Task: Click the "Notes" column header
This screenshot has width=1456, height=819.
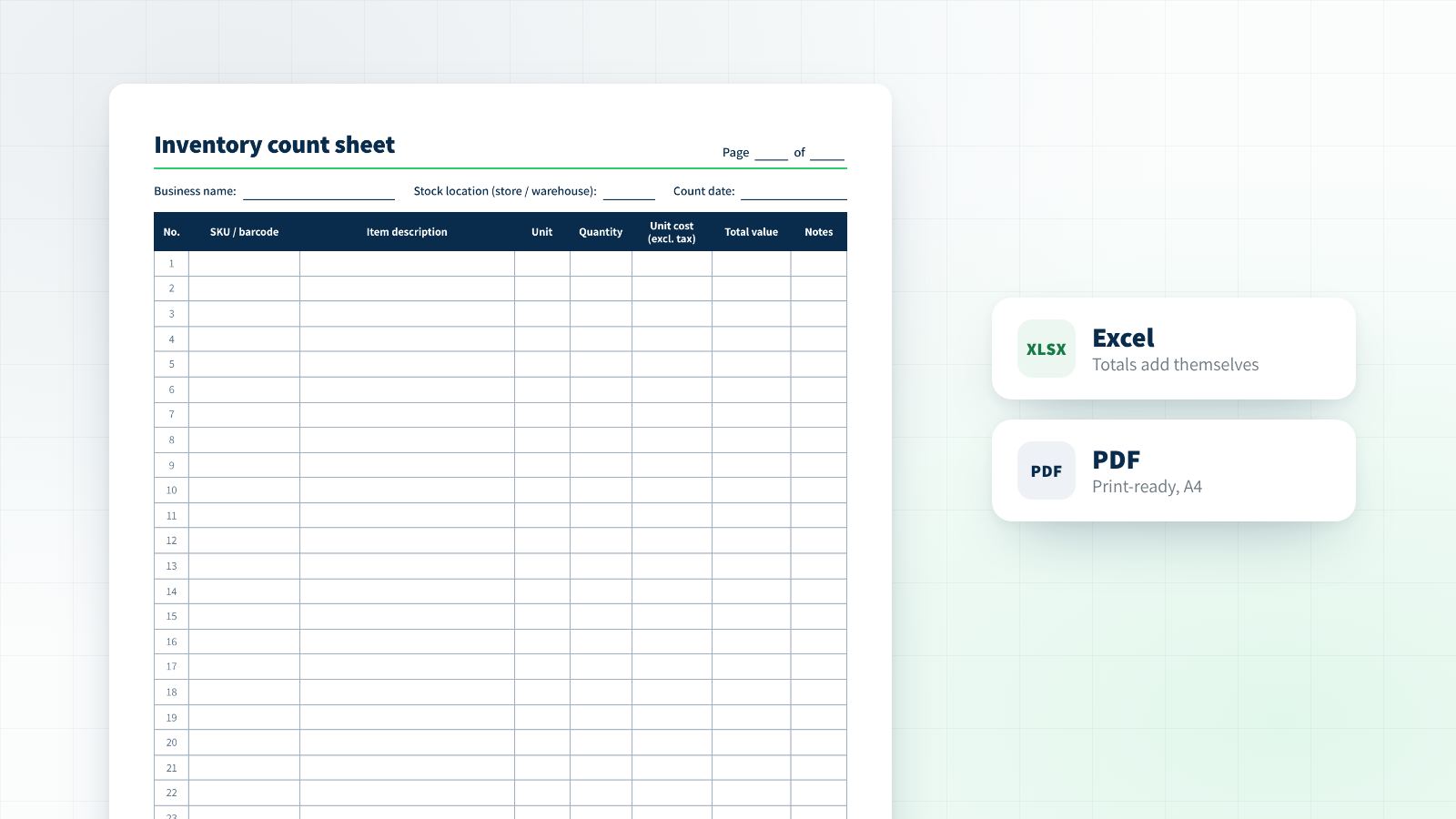Action: click(x=819, y=232)
